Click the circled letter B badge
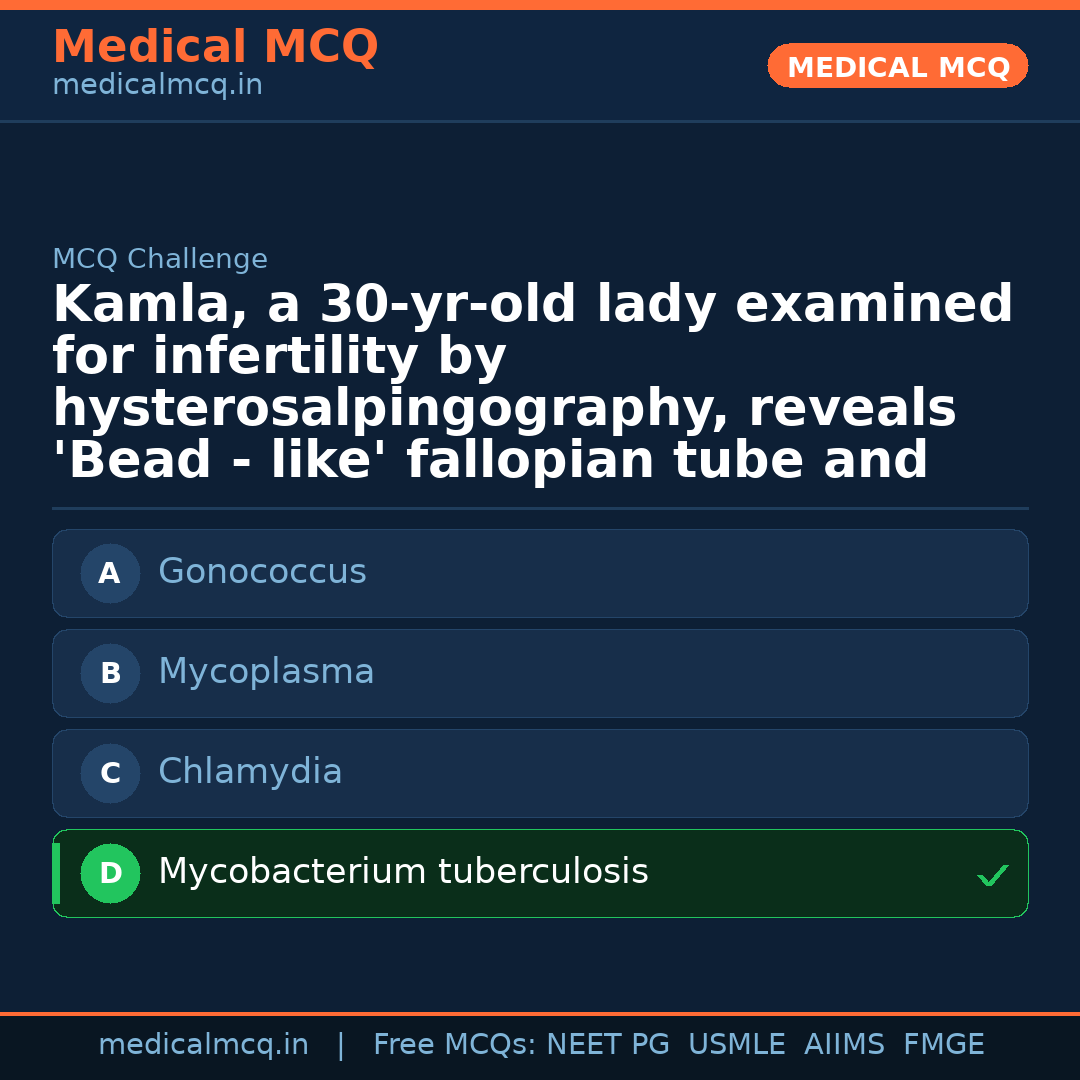This screenshot has height=1080, width=1080. [x=110, y=673]
